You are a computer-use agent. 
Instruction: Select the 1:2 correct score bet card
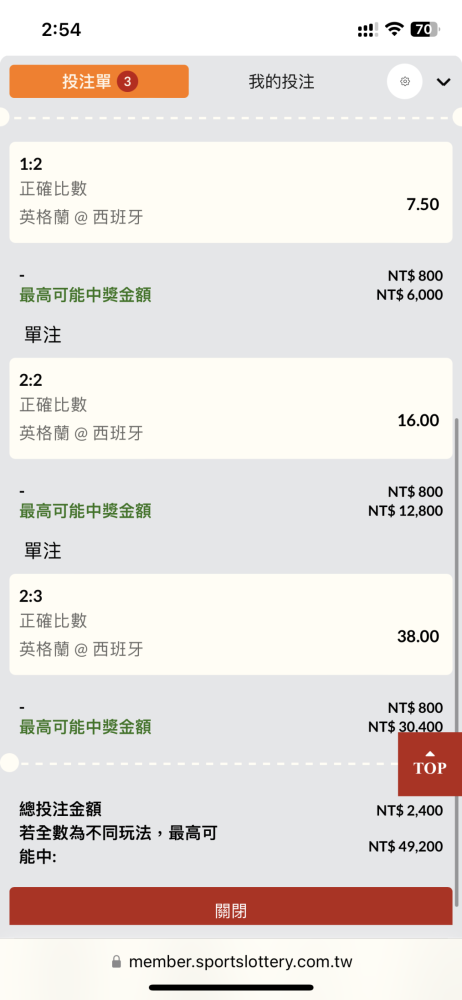tap(231, 192)
